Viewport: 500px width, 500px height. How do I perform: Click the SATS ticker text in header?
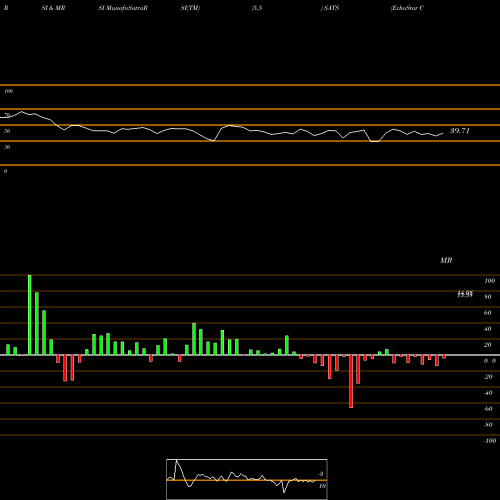pos(330,8)
